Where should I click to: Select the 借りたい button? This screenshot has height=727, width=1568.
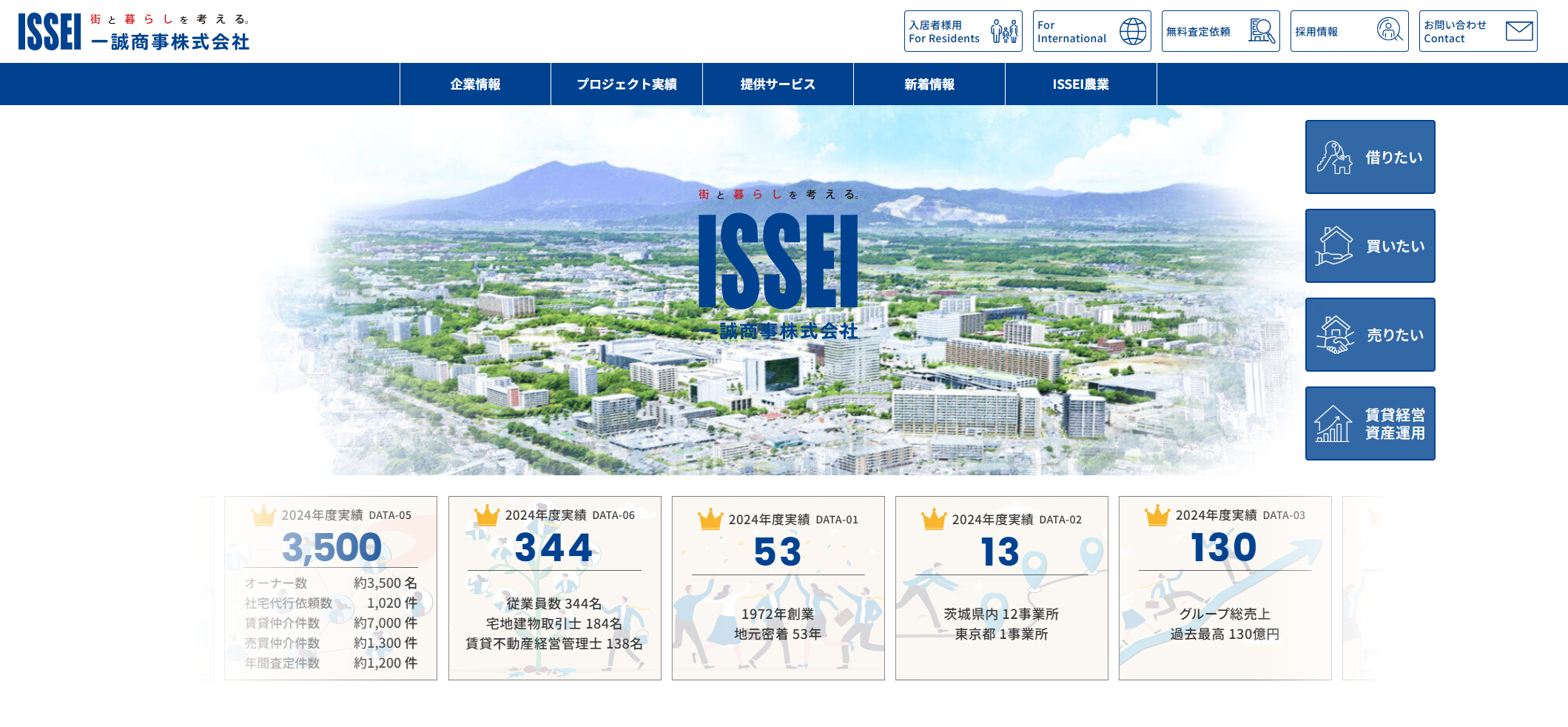(x=1370, y=157)
